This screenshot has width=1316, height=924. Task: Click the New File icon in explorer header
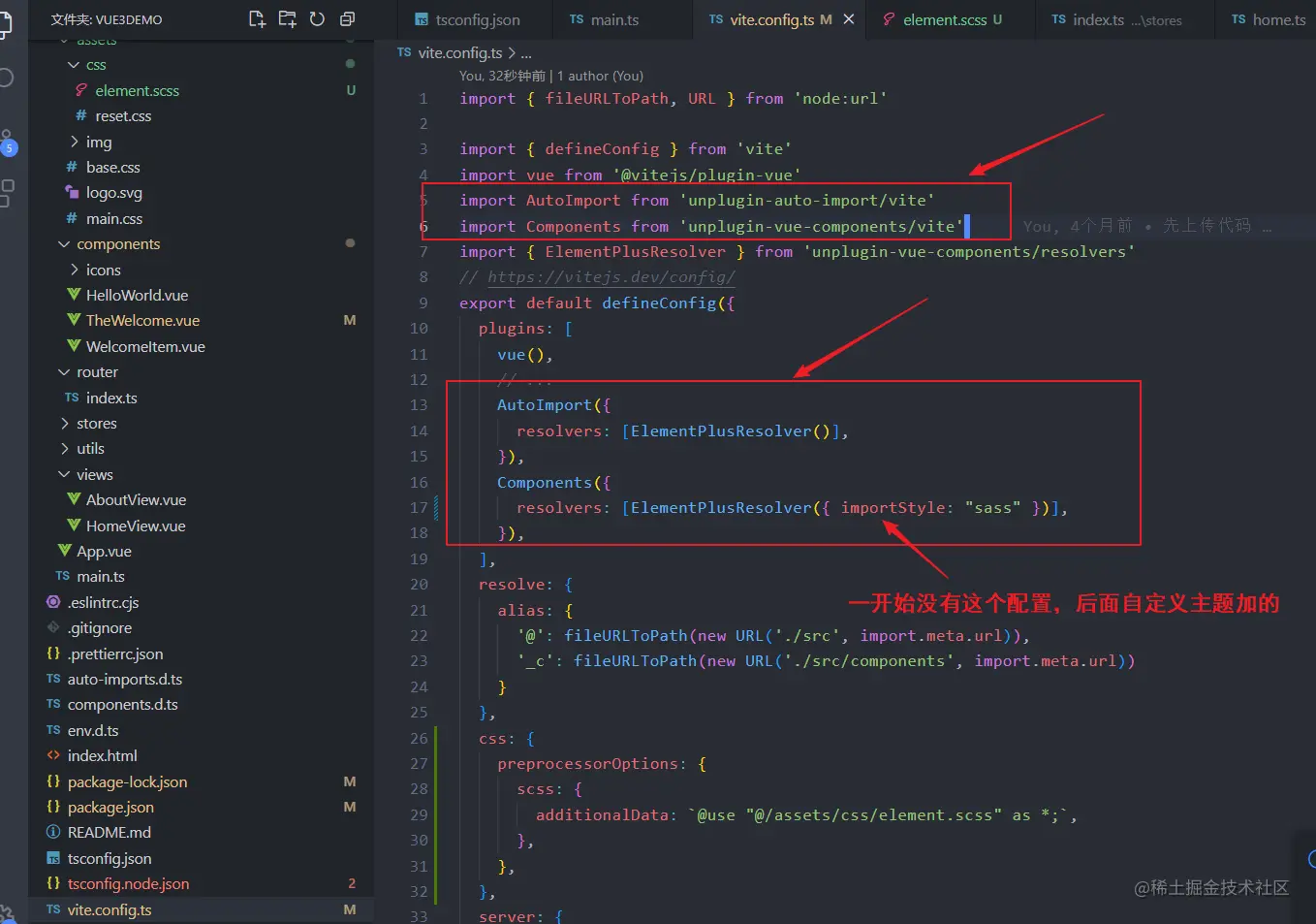point(257,18)
